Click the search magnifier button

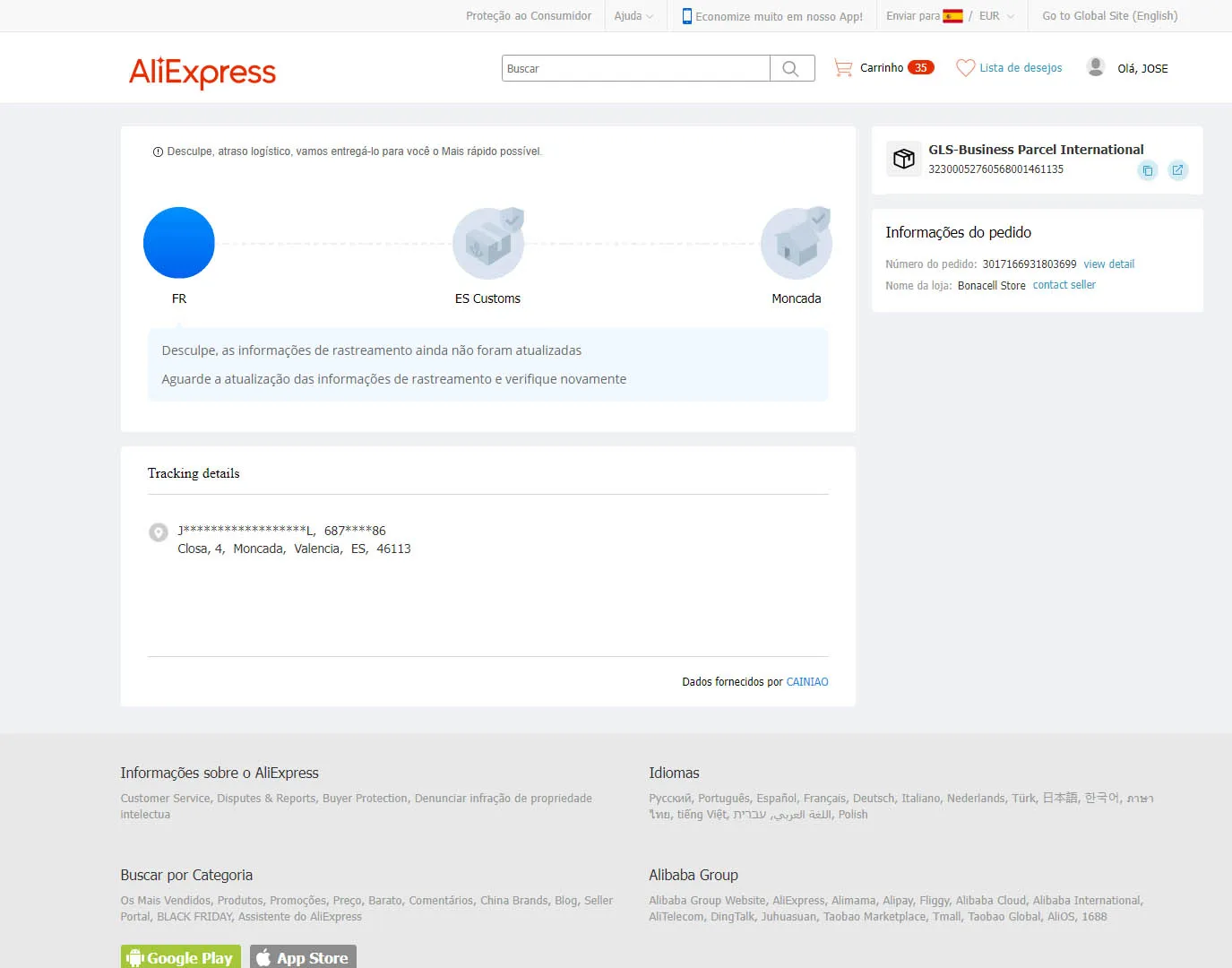pos(791,68)
